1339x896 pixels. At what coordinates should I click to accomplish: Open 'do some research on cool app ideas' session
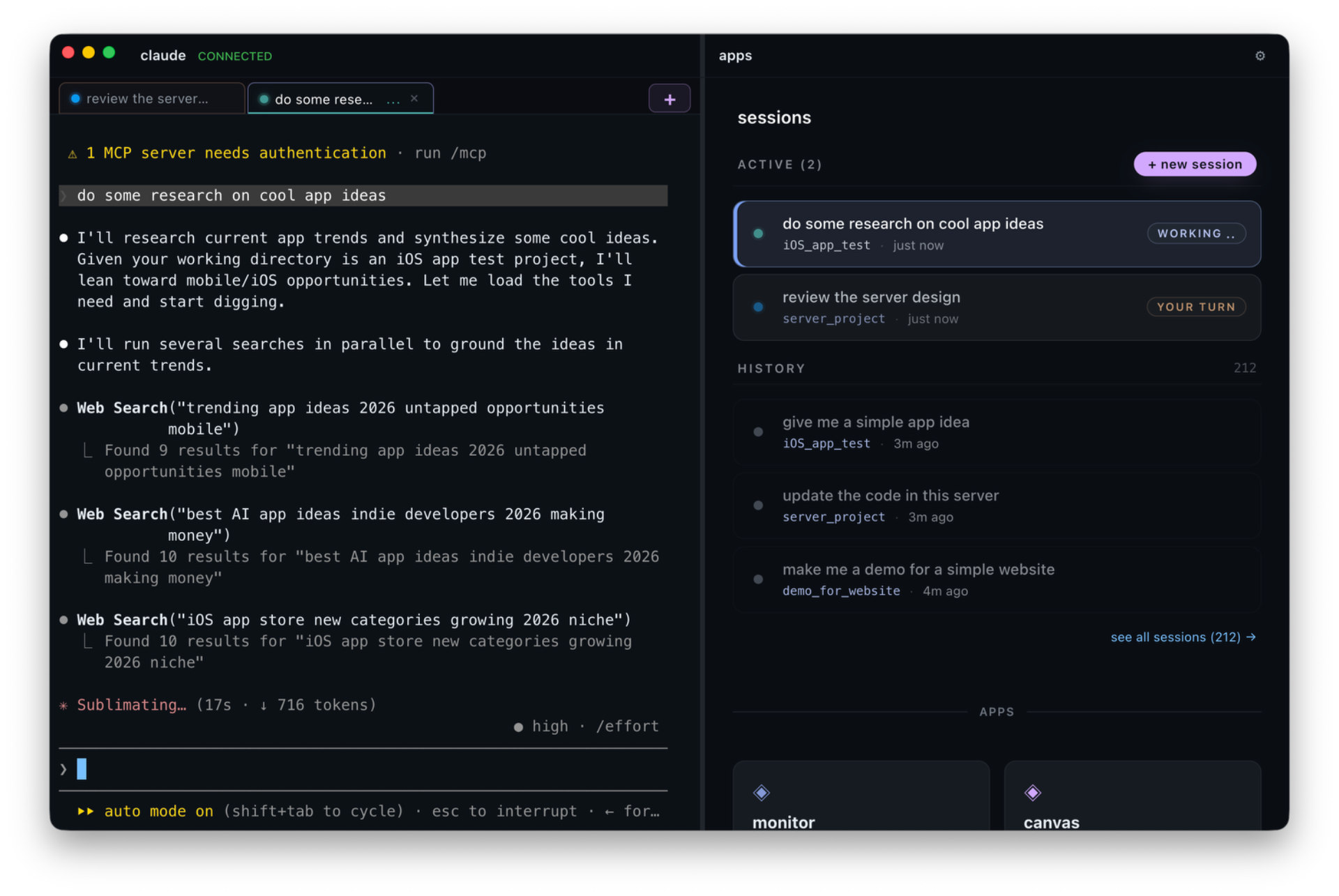(997, 234)
